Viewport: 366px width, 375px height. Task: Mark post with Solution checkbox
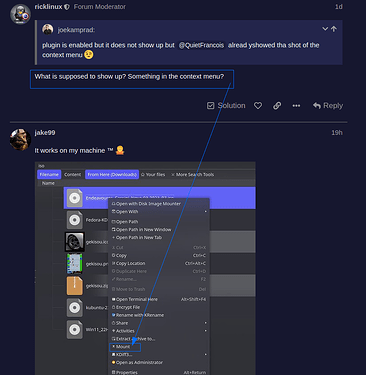point(226,106)
